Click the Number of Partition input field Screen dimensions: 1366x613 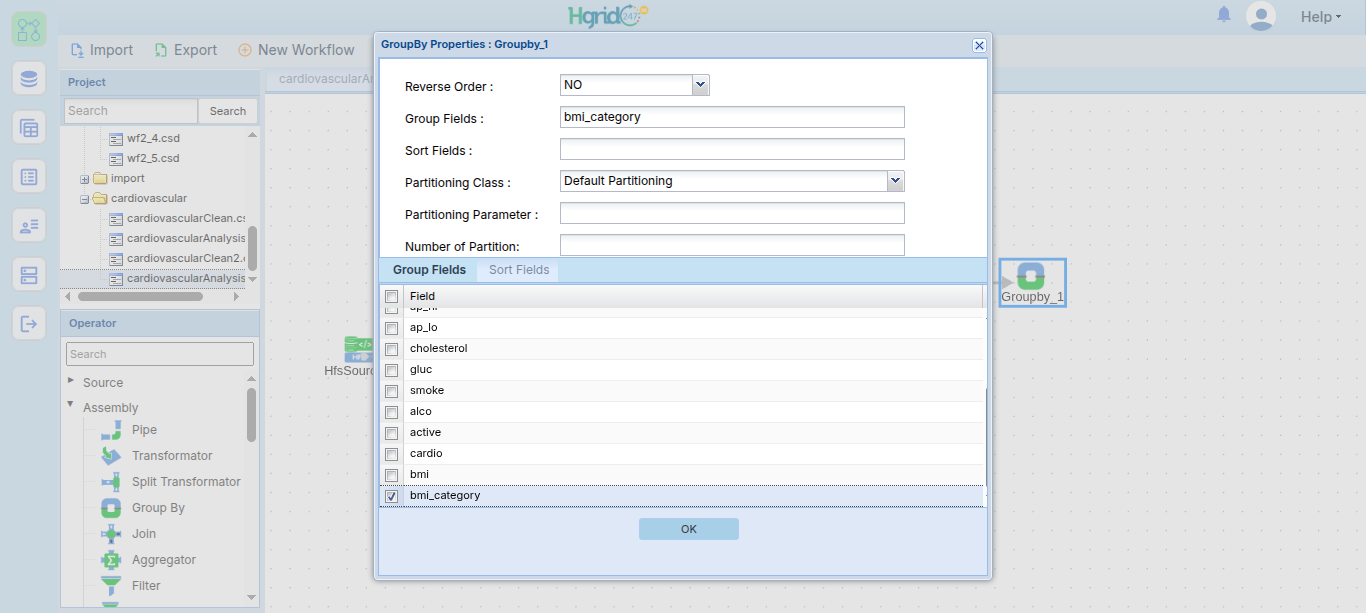pos(732,245)
